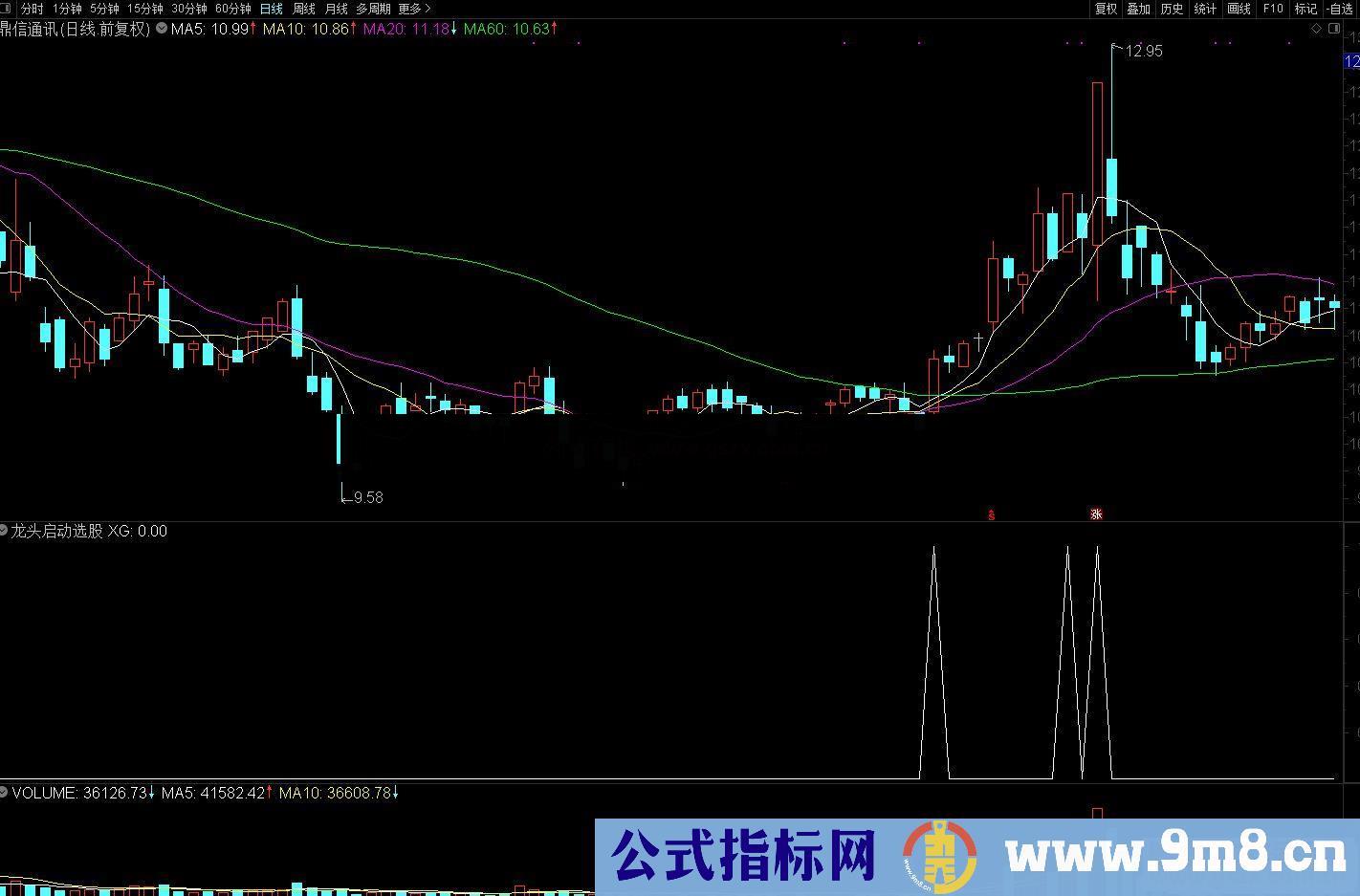Viewport: 1360px width, 896px height.
Task: Click -自选 to remove from watchlist
Action: tap(1340, 9)
